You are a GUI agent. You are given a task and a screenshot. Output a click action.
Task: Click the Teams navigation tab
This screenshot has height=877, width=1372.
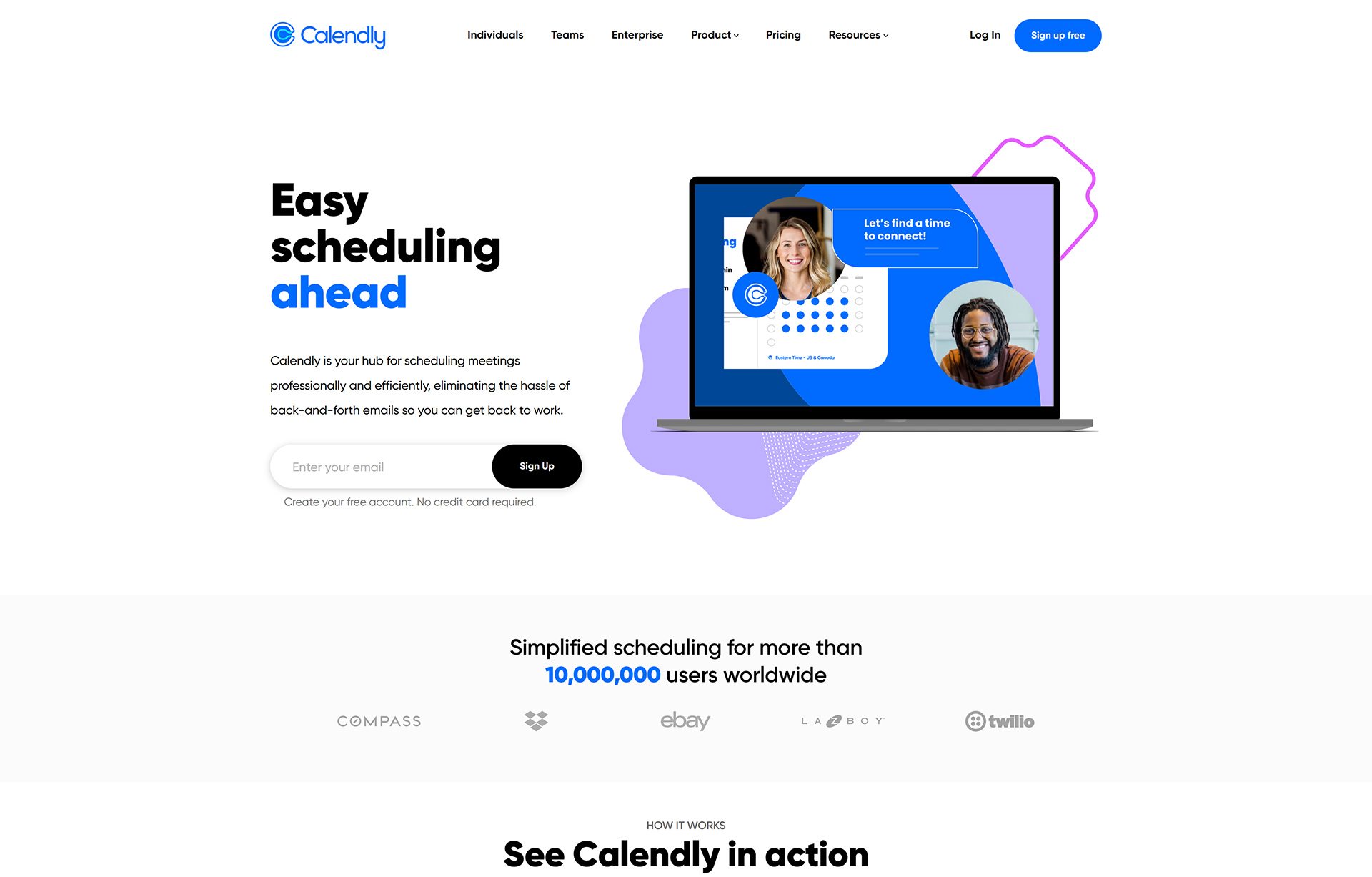567,35
